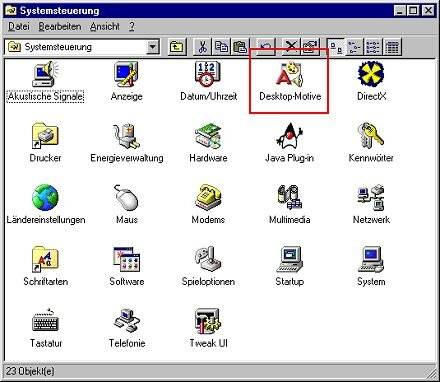
Task: Switch to large icons view
Action: tap(336, 47)
